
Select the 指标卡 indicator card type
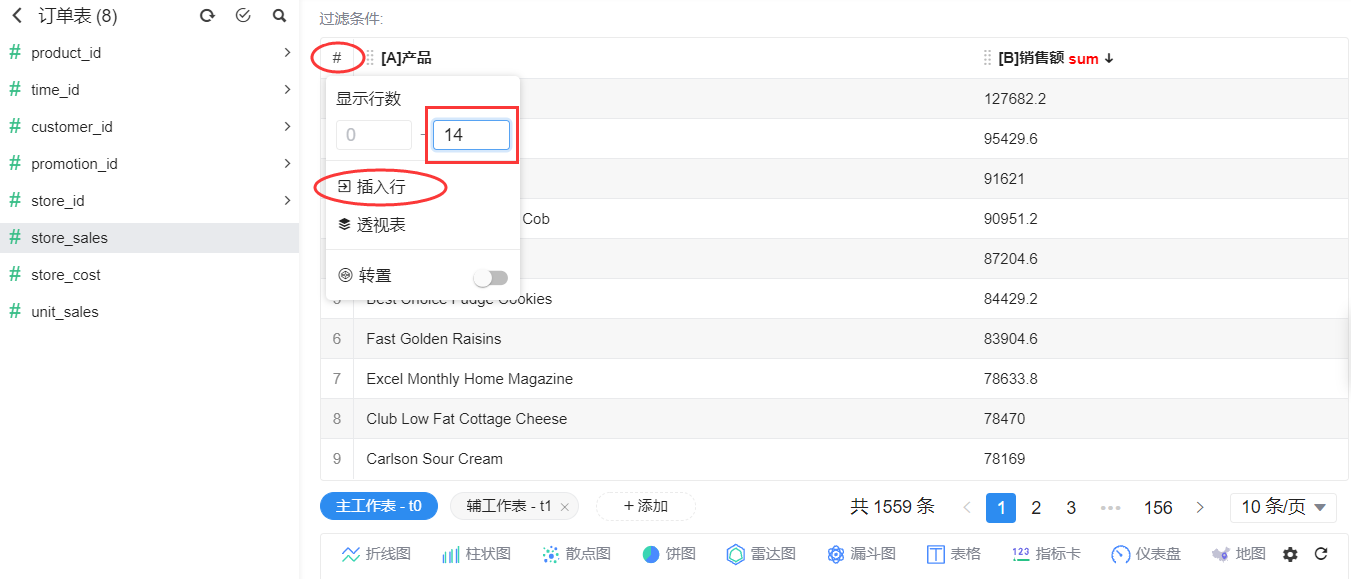coord(1046,554)
